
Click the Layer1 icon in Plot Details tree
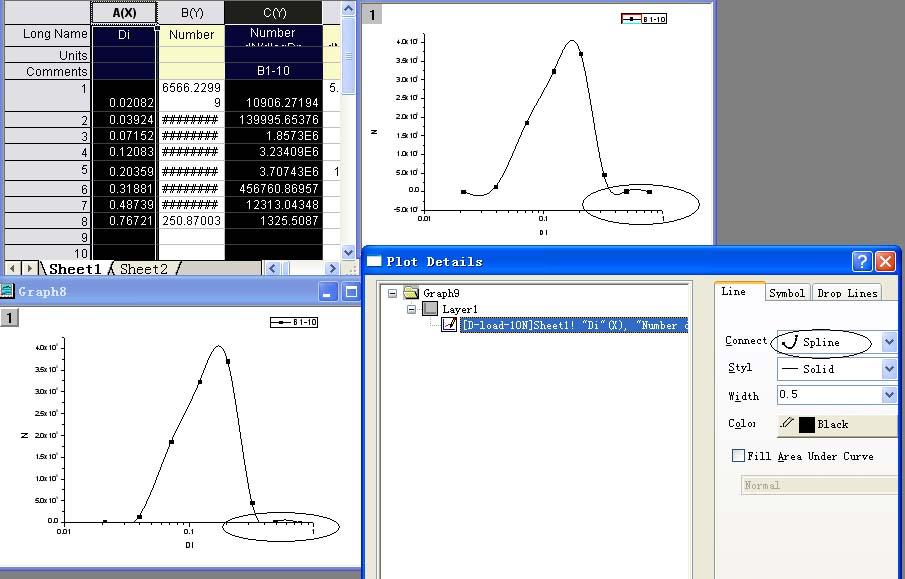coord(430,309)
